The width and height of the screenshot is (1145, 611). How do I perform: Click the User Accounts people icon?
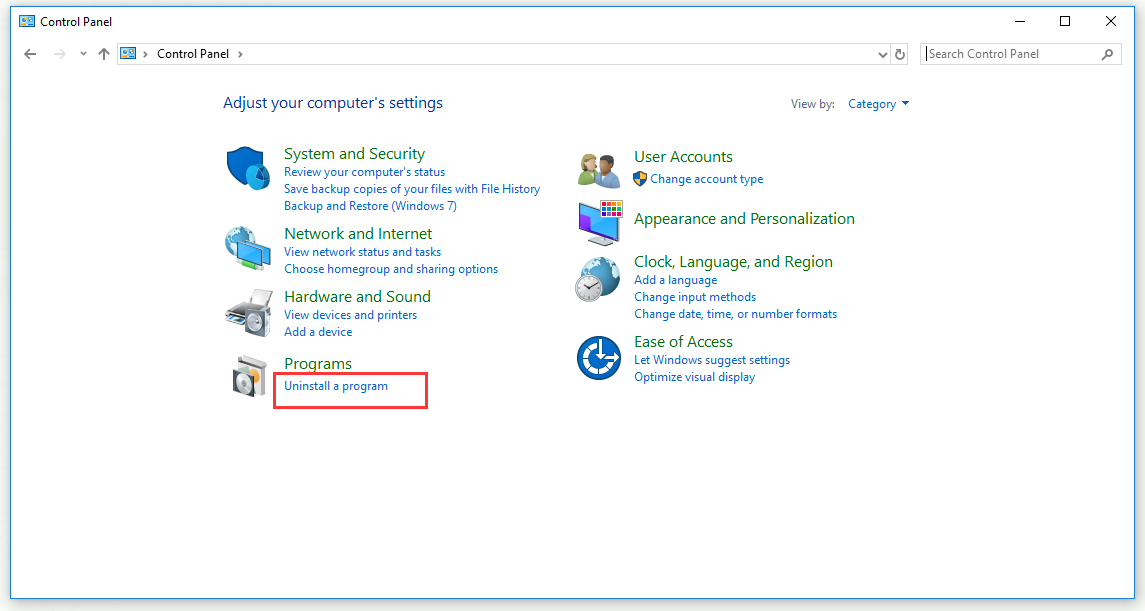599,169
